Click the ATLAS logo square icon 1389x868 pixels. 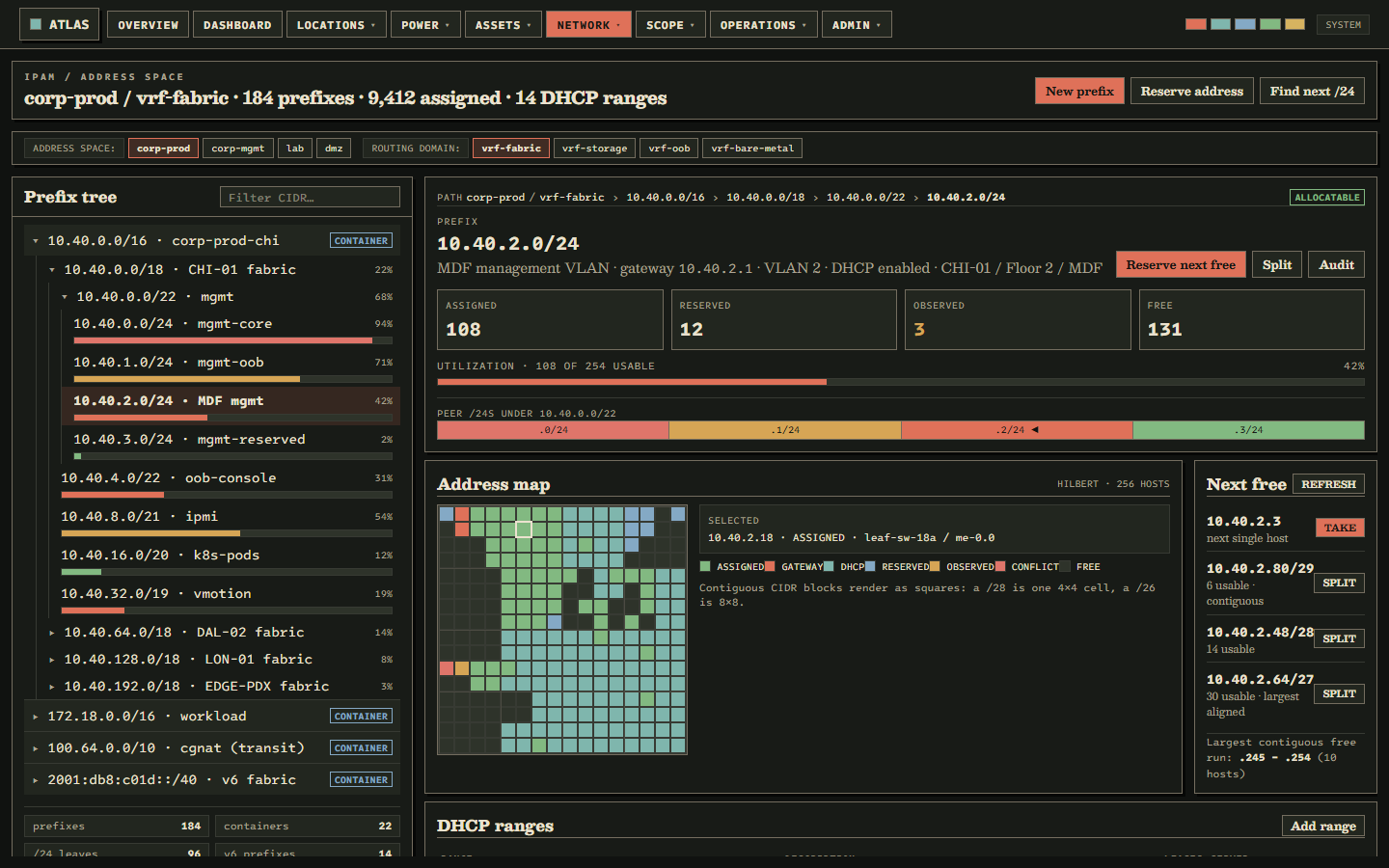pos(36,24)
